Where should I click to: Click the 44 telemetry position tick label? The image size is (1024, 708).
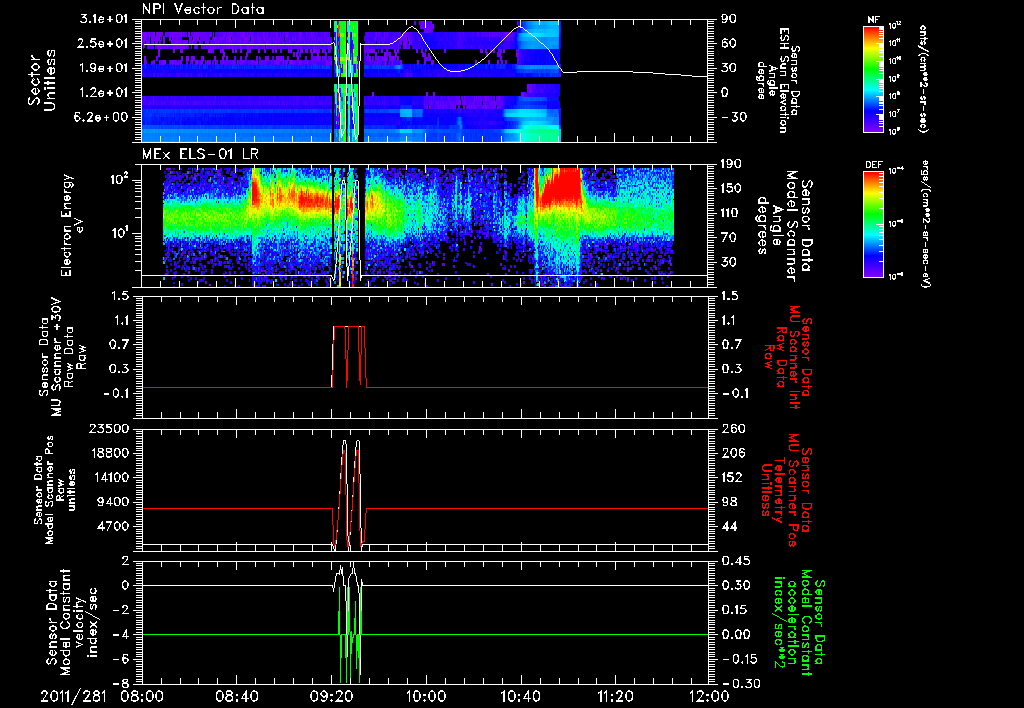pos(731,526)
